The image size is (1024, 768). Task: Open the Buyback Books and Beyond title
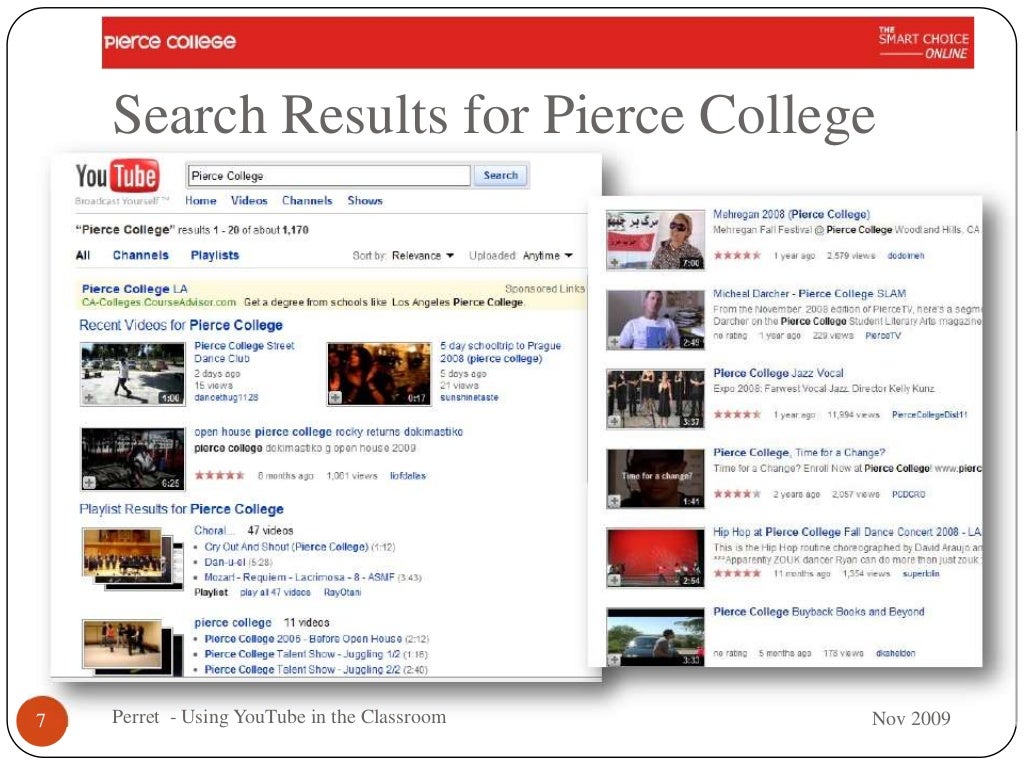819,612
